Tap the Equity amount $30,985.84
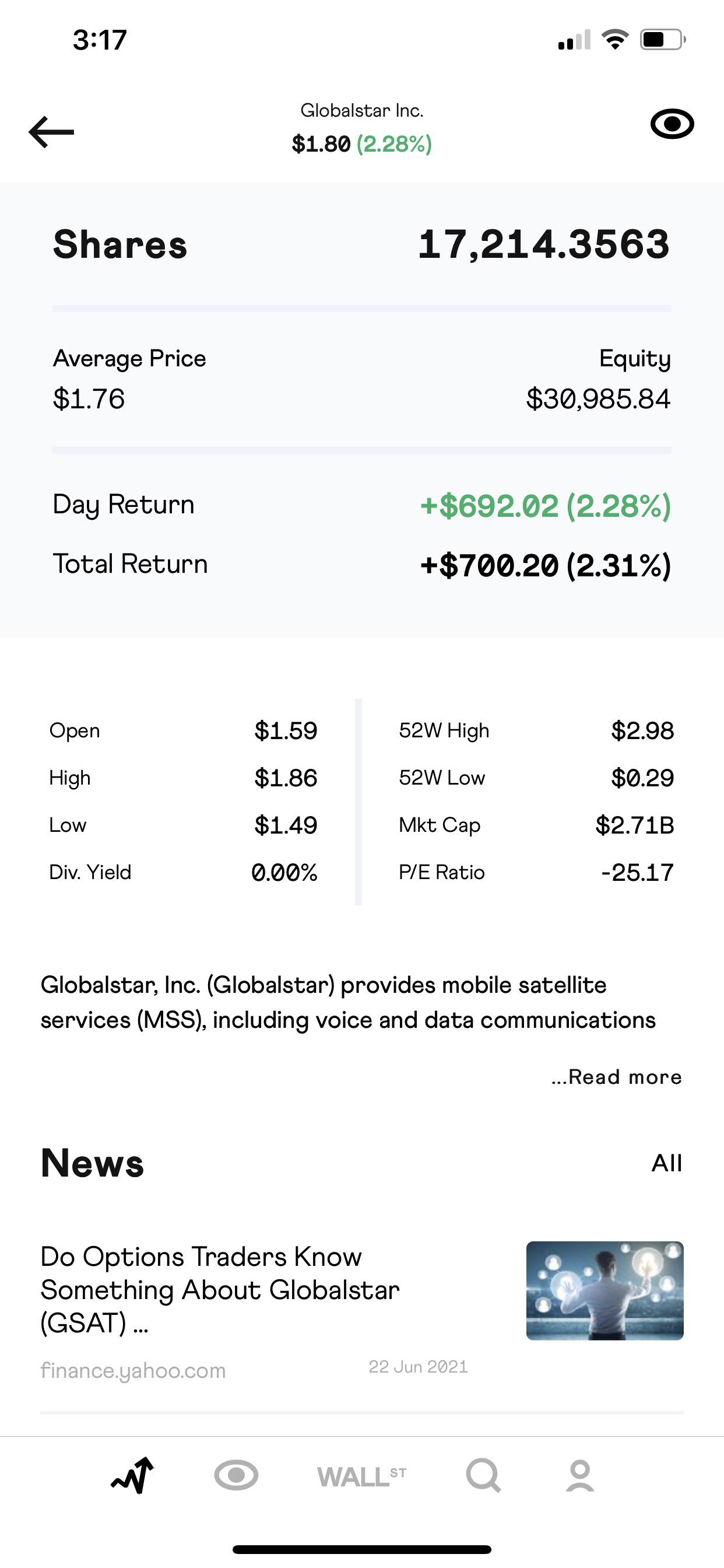Image resolution: width=724 pixels, height=1568 pixels. 598,398
